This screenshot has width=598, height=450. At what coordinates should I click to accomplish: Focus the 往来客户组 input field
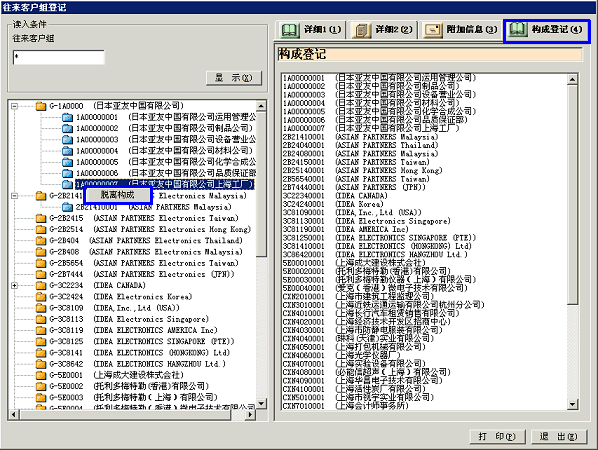pyautogui.click(x=59, y=57)
